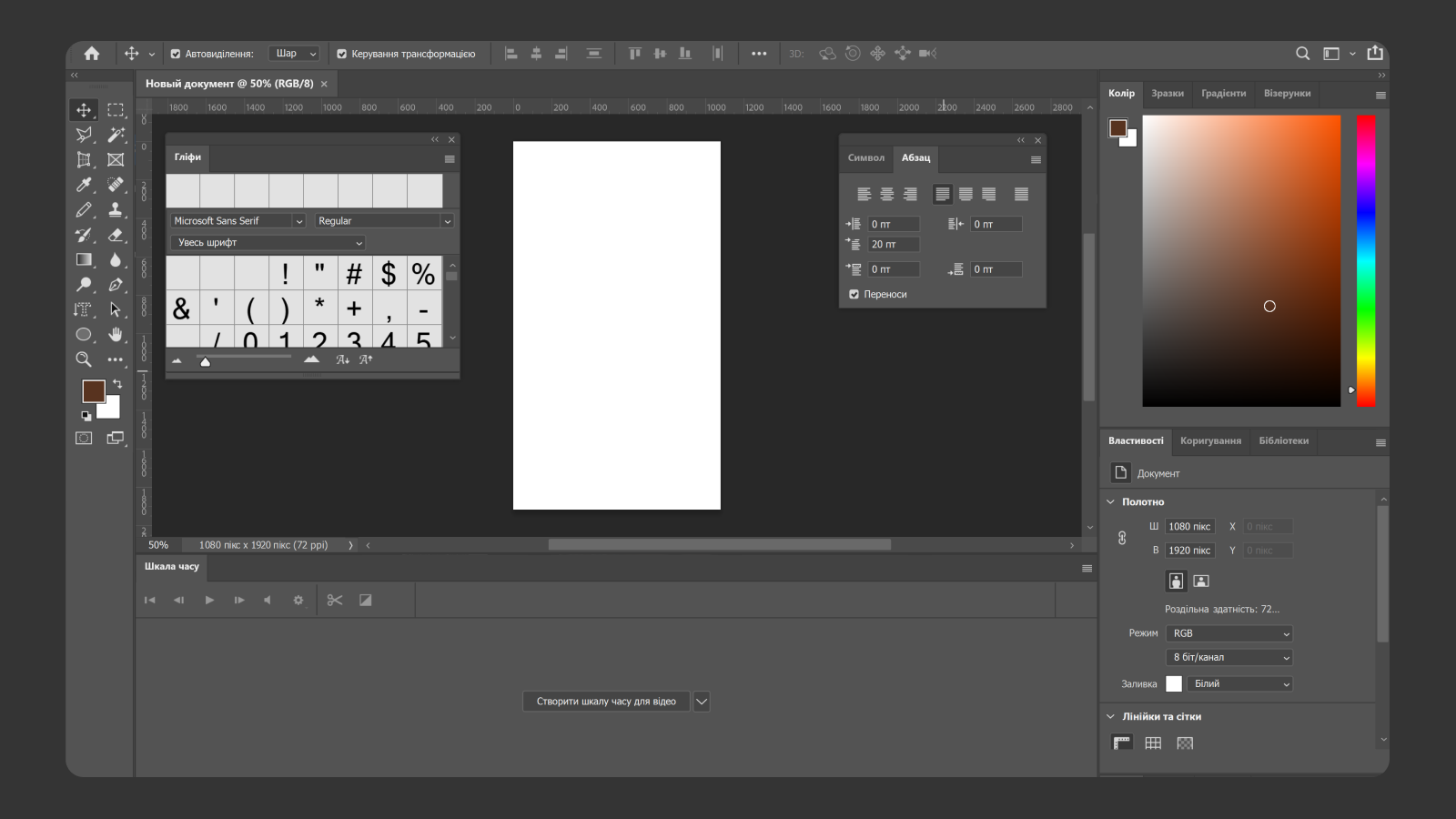Disable Керування трансформацією checkbox
The height and width of the screenshot is (819, 1456).
coord(341,54)
